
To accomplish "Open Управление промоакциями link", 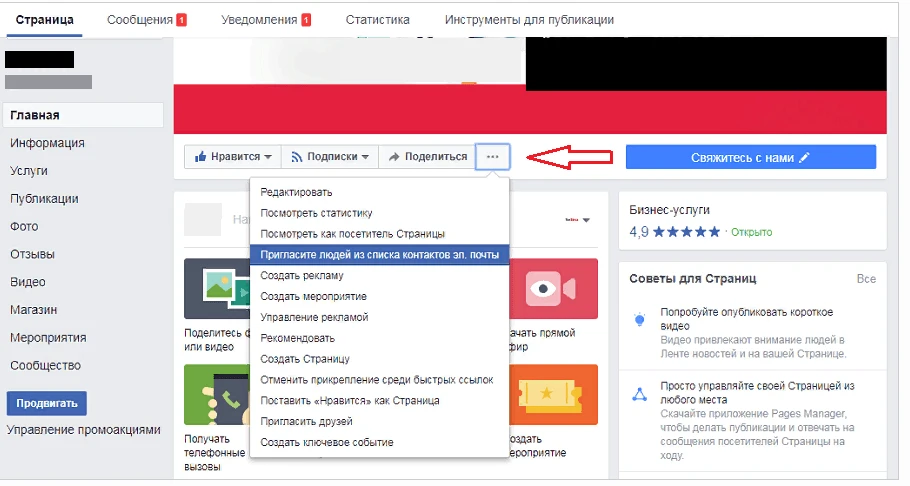I will coord(84,430).
